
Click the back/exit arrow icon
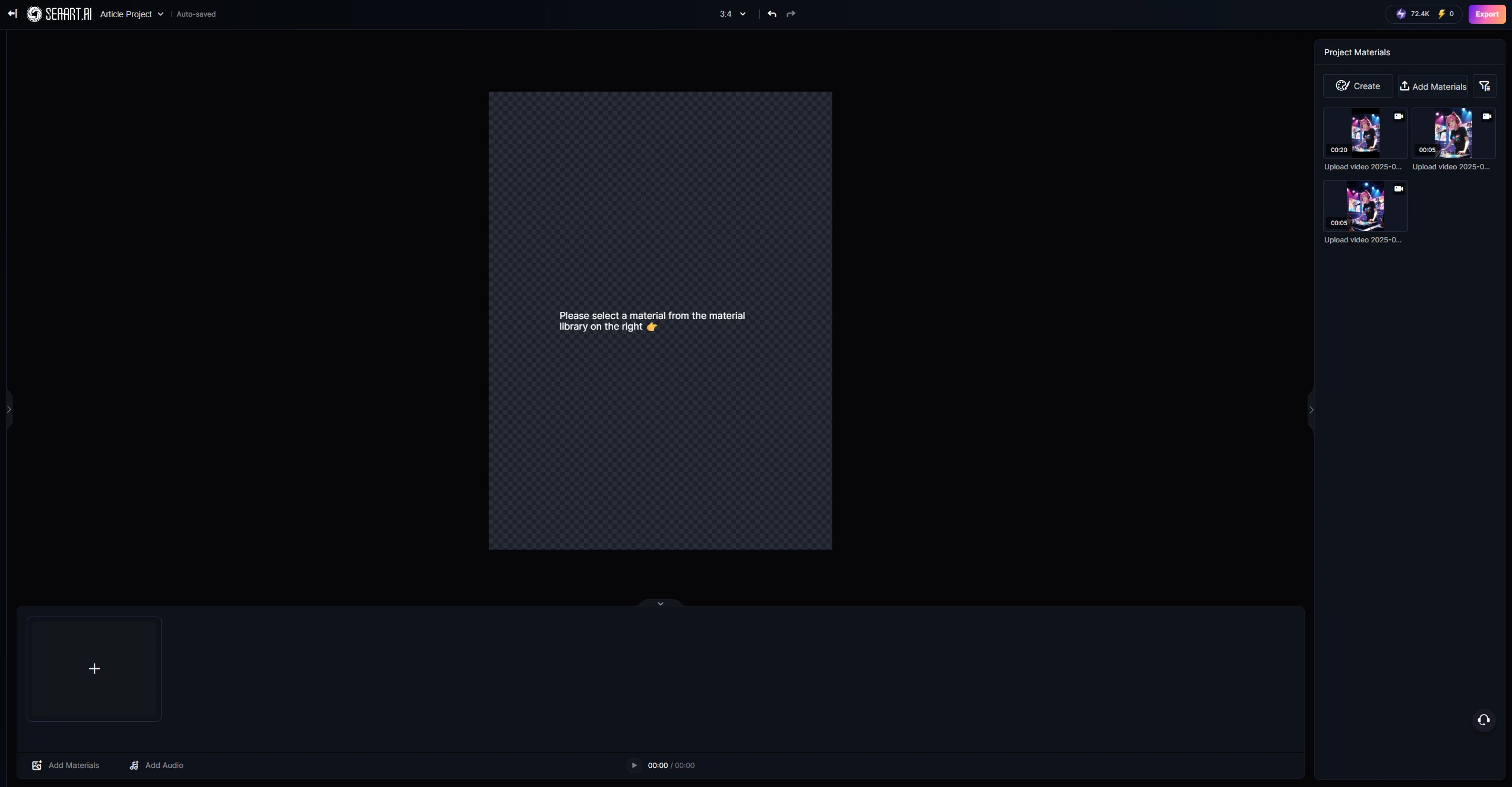coord(12,14)
